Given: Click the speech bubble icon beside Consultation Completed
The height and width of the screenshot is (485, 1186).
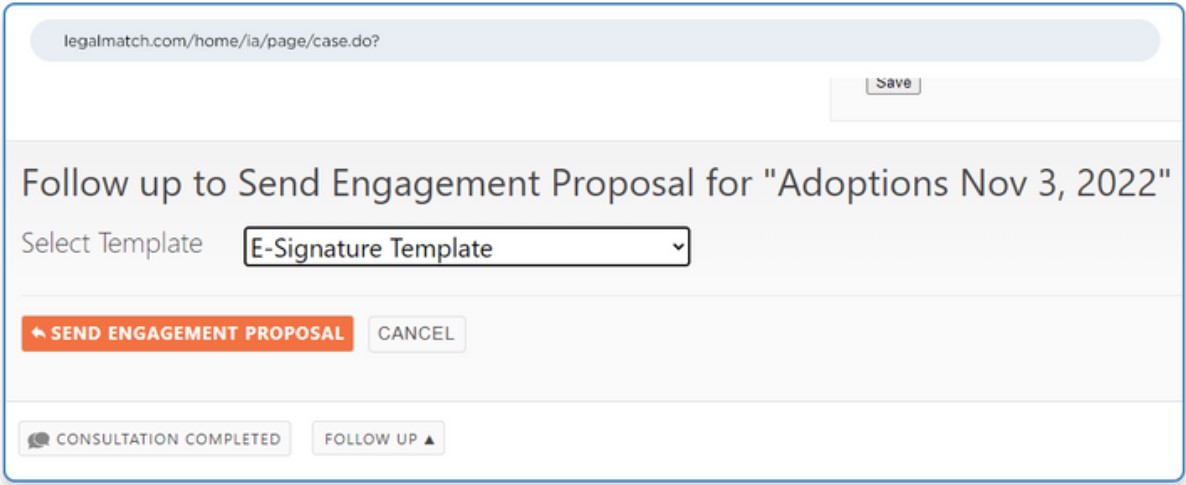Looking at the screenshot, I should (x=39, y=440).
